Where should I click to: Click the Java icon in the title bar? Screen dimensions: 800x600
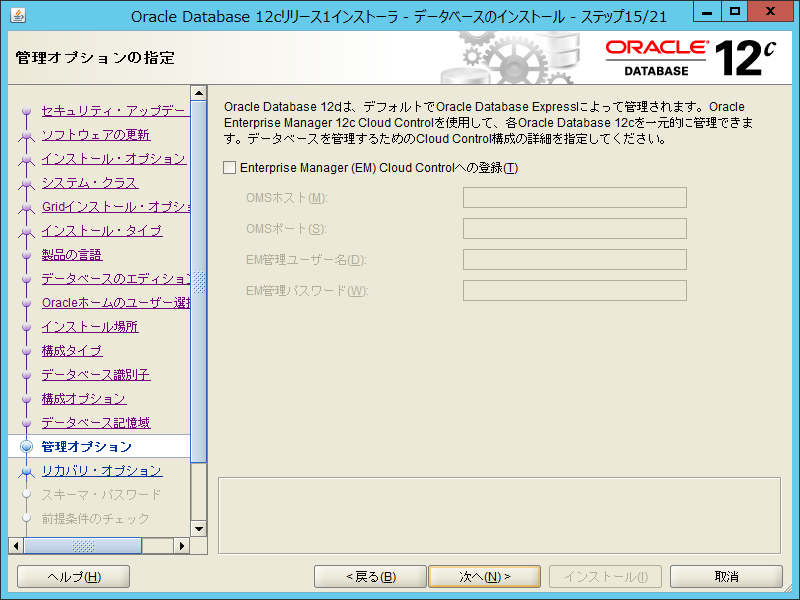click(19, 15)
